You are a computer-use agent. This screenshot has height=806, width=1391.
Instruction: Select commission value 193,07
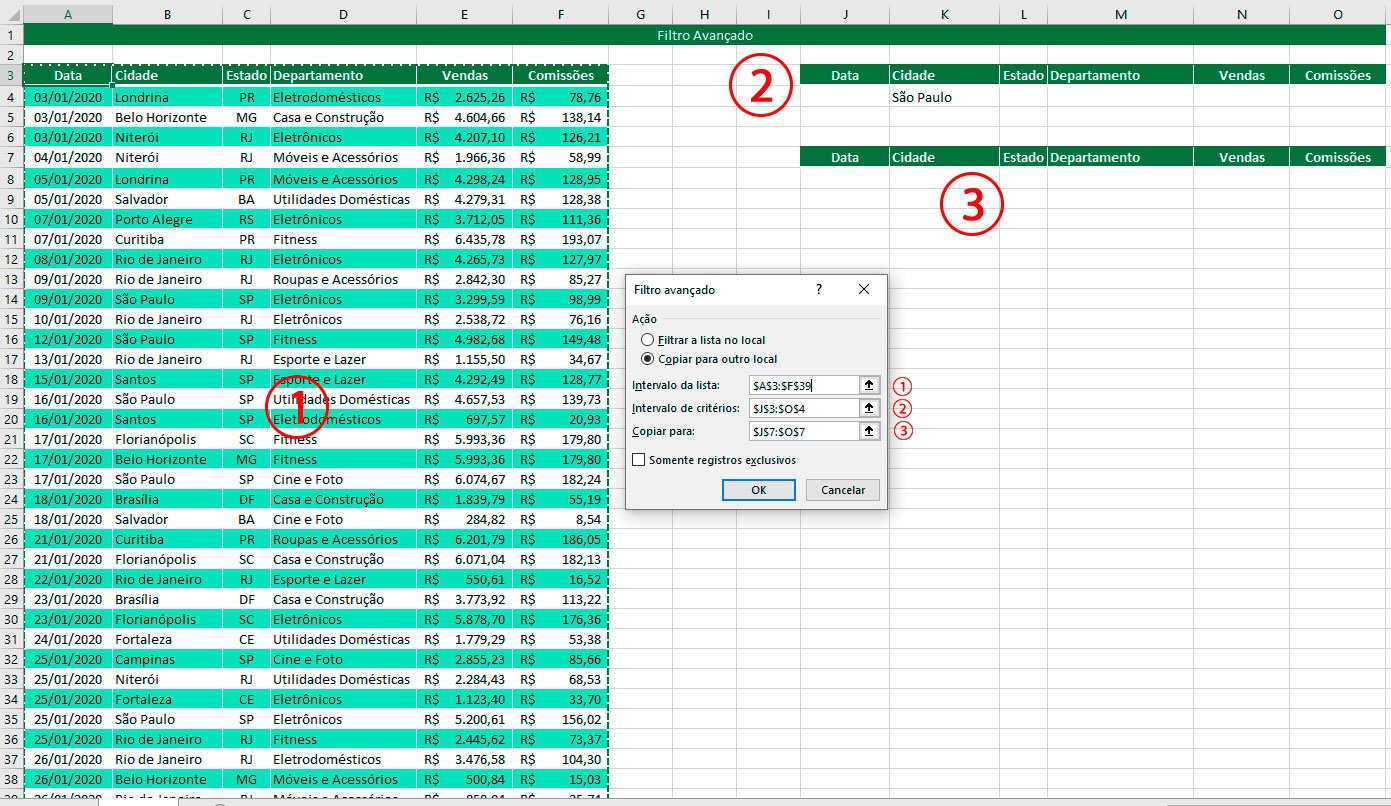click(x=560, y=239)
